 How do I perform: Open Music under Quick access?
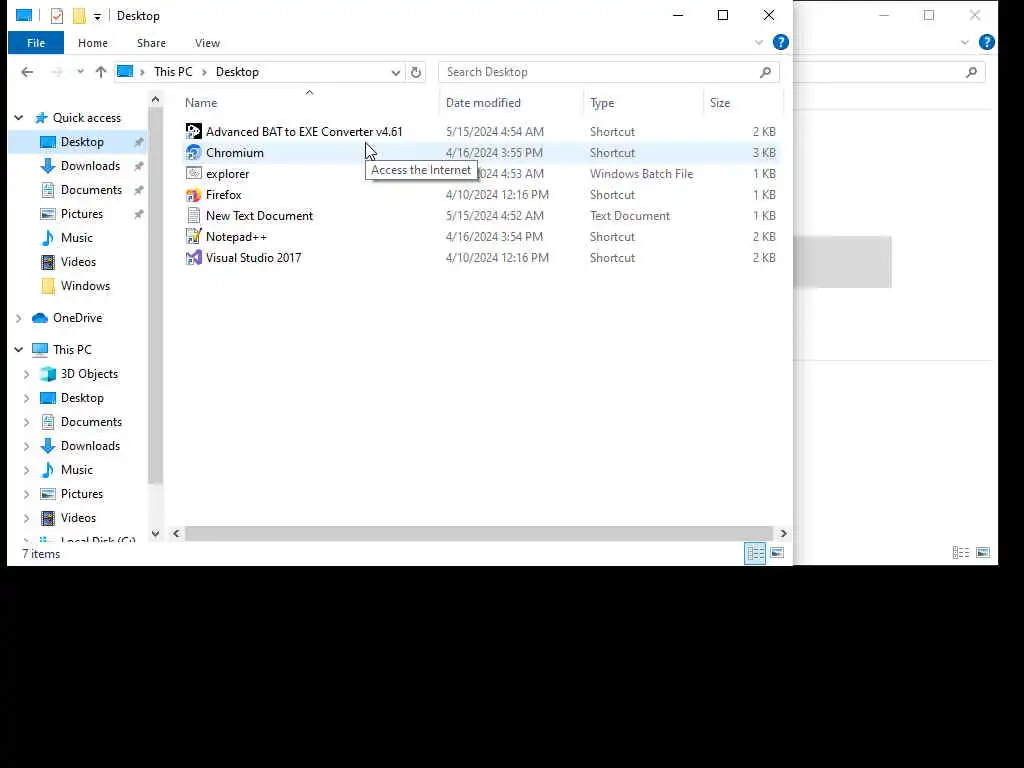click(x=76, y=238)
